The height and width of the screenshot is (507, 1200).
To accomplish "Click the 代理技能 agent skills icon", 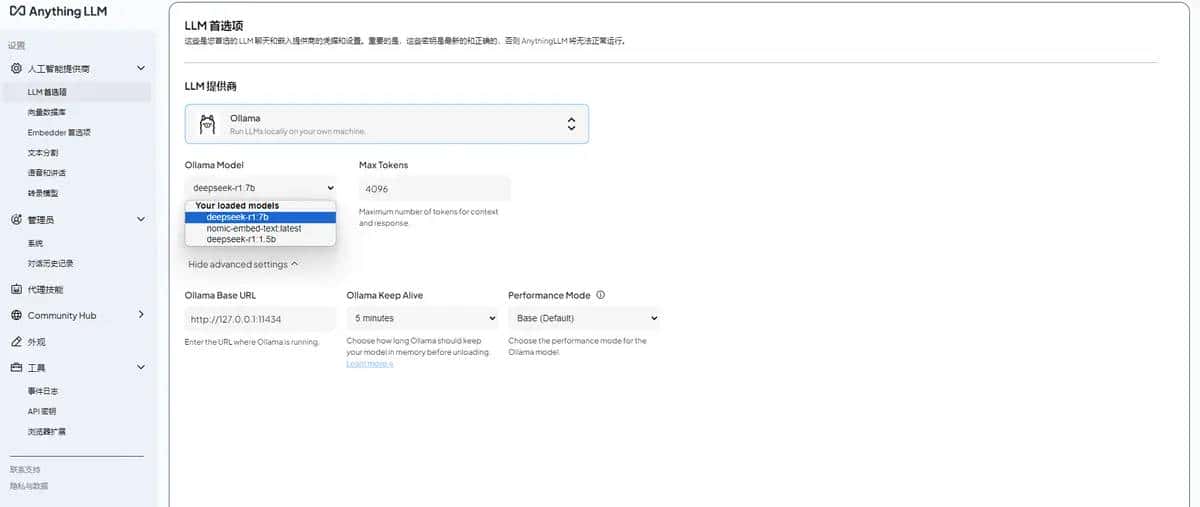I will [x=16, y=289].
